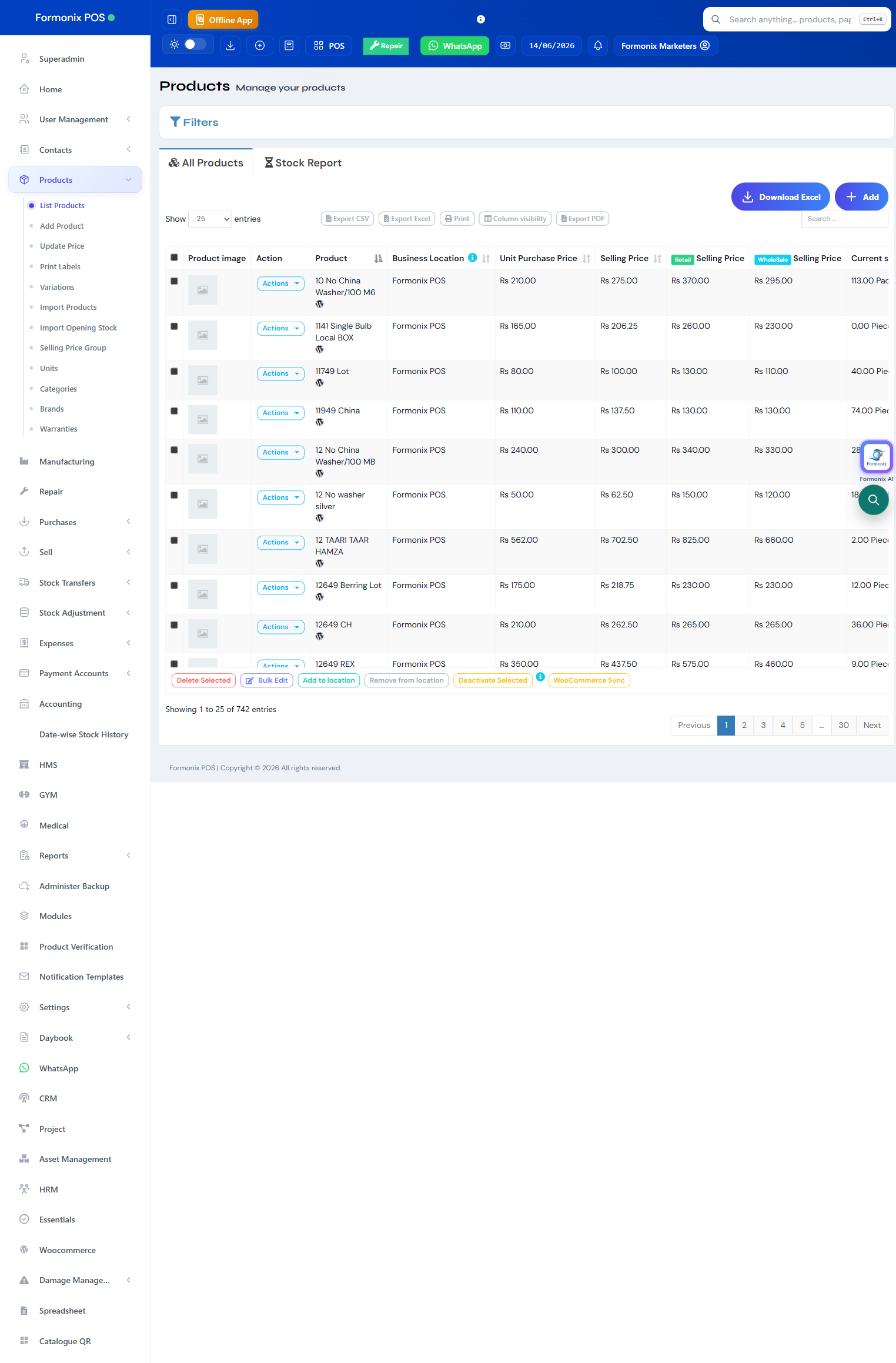Open Add Product submenu item
This screenshot has height=1363, width=896.
tap(62, 226)
